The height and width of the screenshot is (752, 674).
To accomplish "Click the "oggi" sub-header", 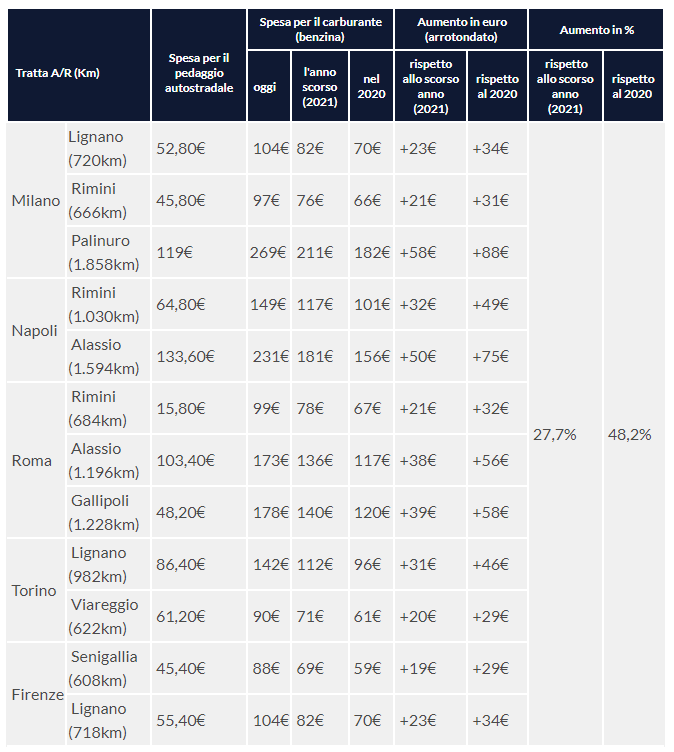I will (266, 88).
